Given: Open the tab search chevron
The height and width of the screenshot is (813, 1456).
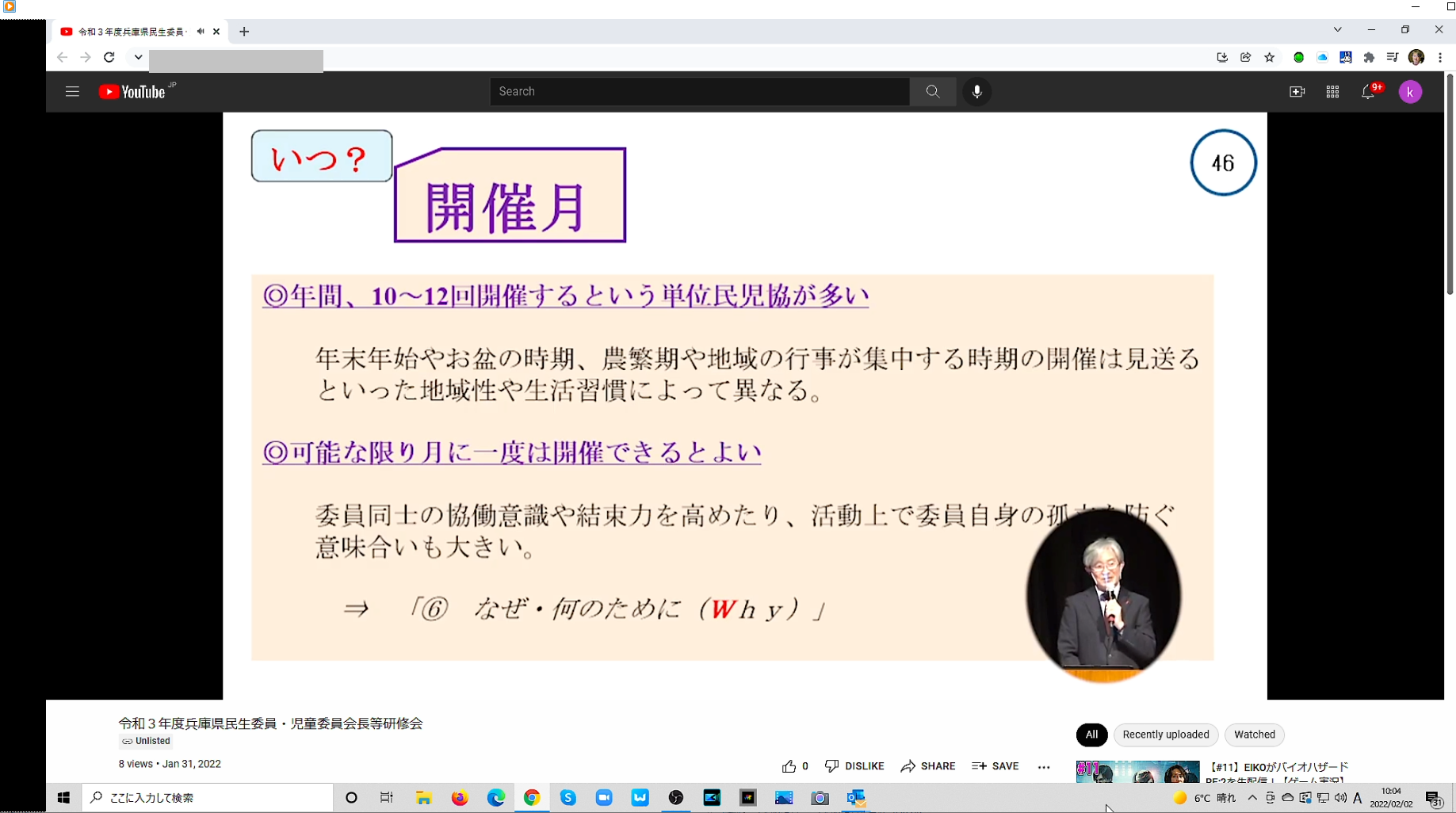Looking at the screenshot, I should (x=1337, y=29).
